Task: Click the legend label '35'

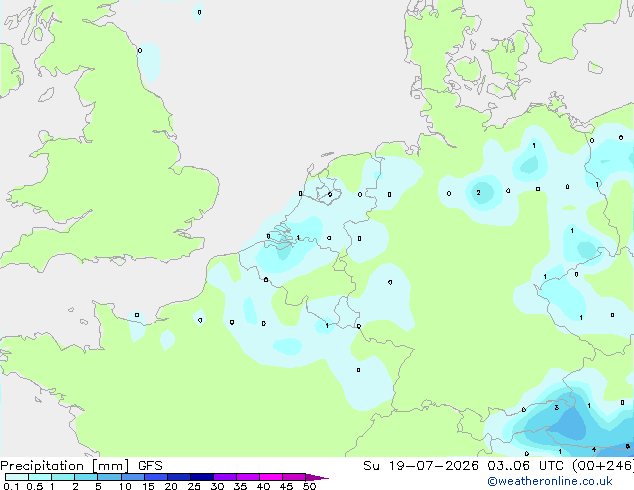Action: click(x=240, y=486)
